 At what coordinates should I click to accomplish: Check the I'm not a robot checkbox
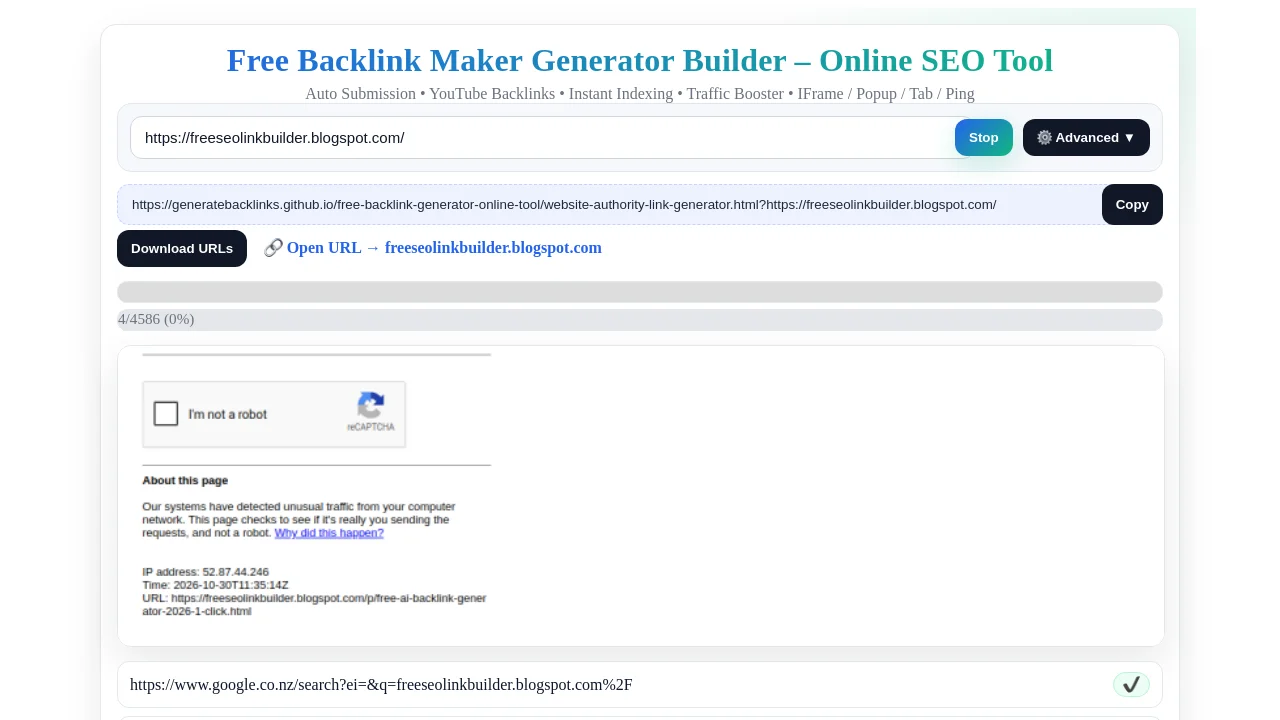point(166,414)
